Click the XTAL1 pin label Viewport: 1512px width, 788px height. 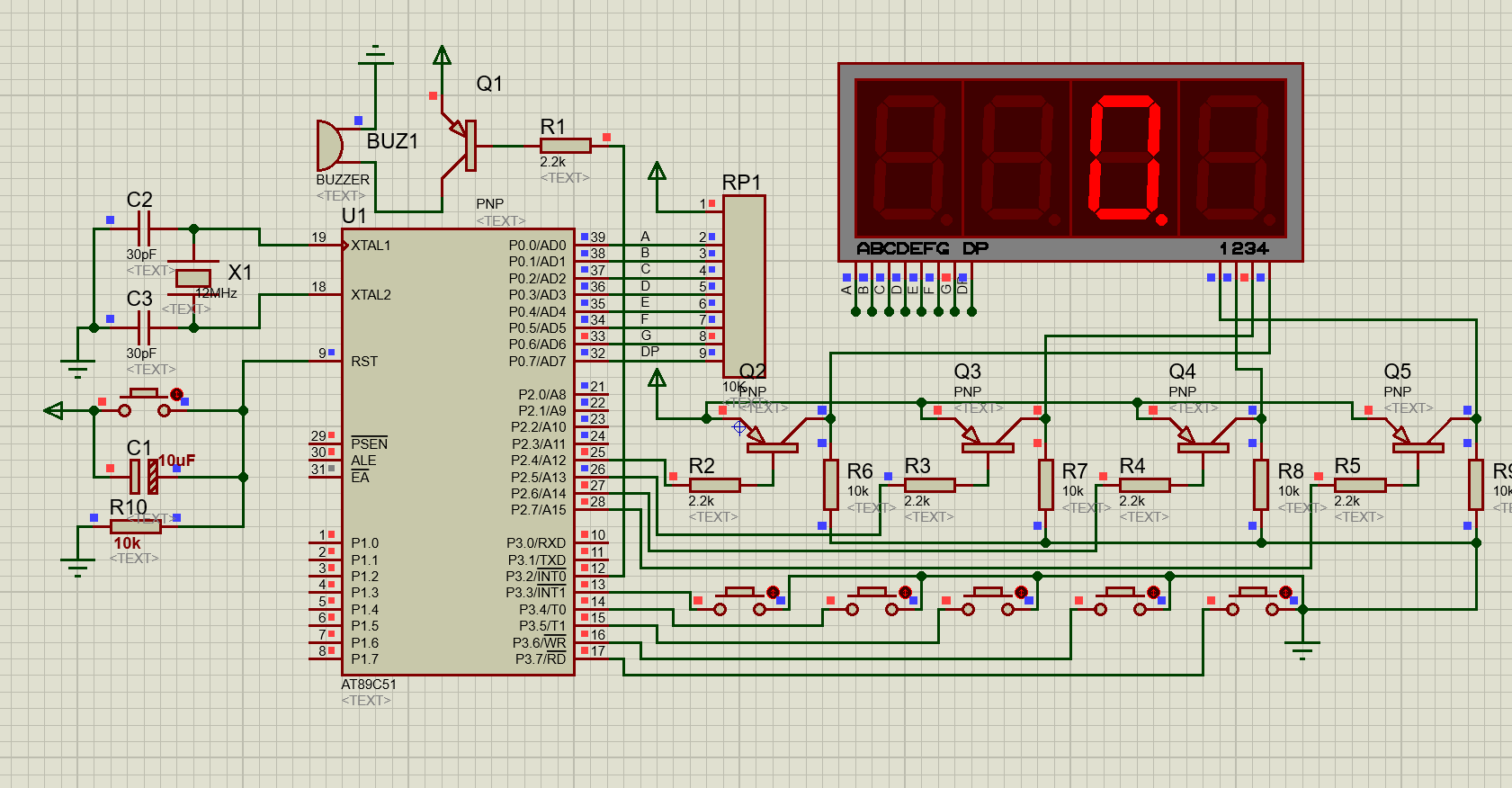(371, 246)
